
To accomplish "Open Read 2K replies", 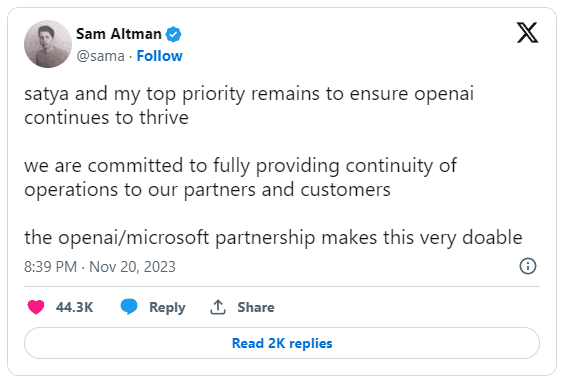I will coord(282,343).
